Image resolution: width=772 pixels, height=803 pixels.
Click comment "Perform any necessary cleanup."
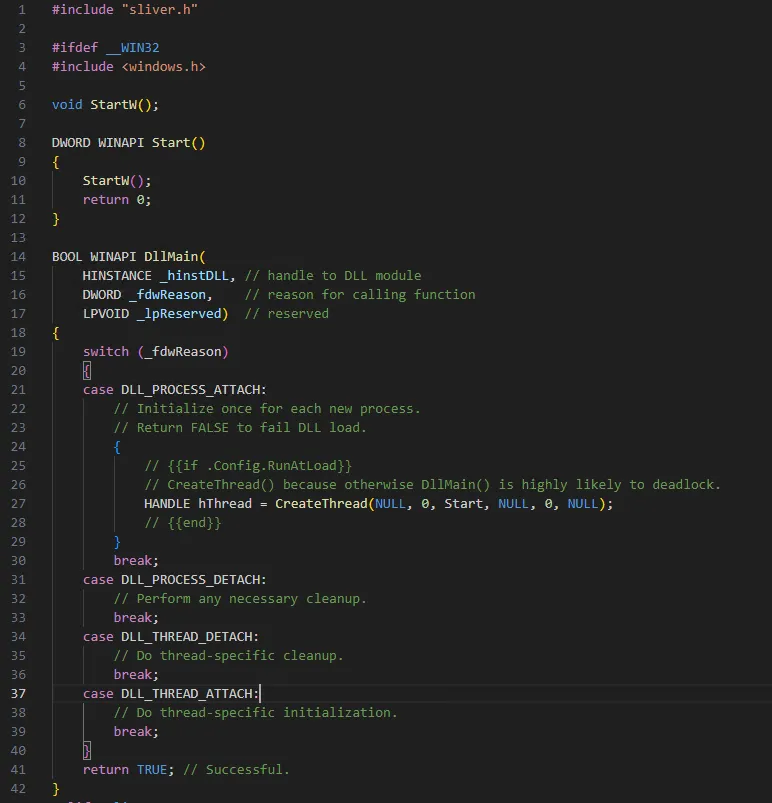coord(240,599)
